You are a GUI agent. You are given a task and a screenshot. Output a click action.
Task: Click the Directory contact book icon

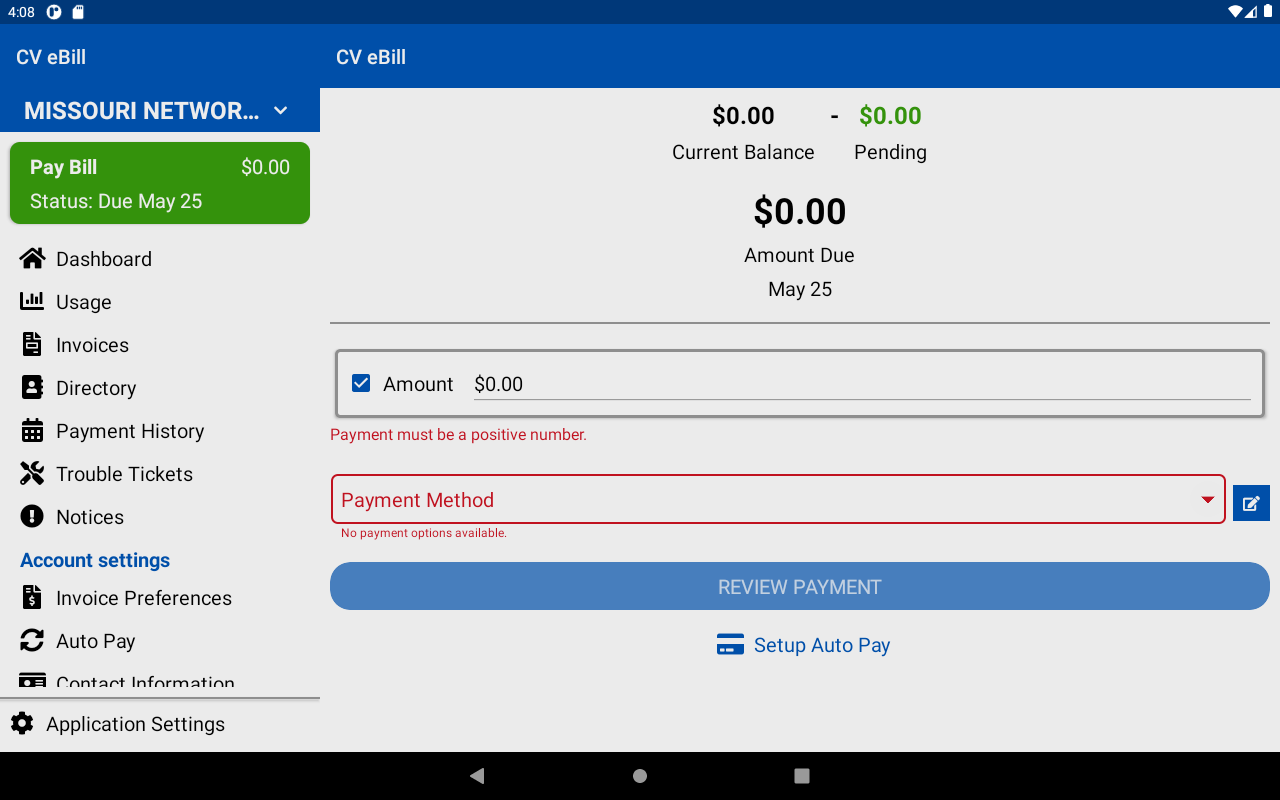coord(32,388)
